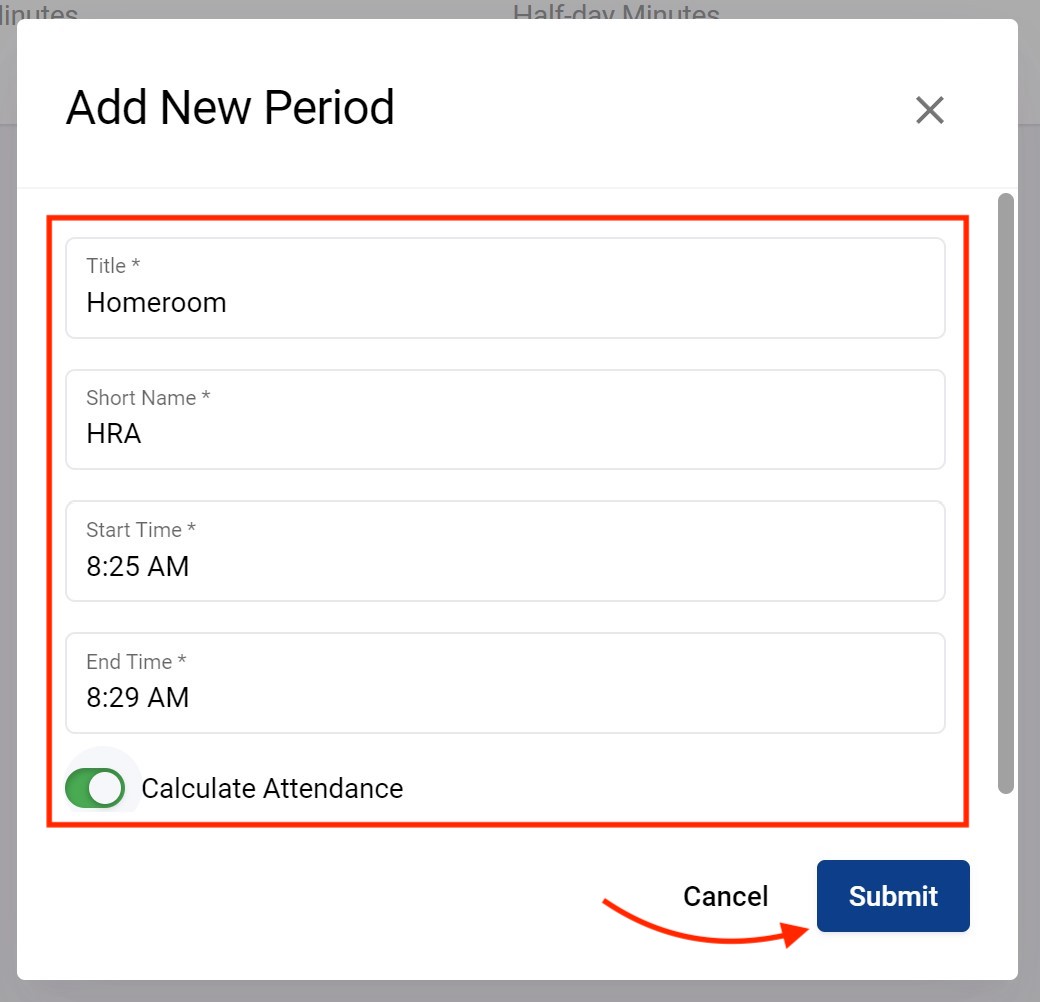Screen dimensions: 1040x1002
Task: Select the 8:25 AM start time value
Action: point(137,566)
